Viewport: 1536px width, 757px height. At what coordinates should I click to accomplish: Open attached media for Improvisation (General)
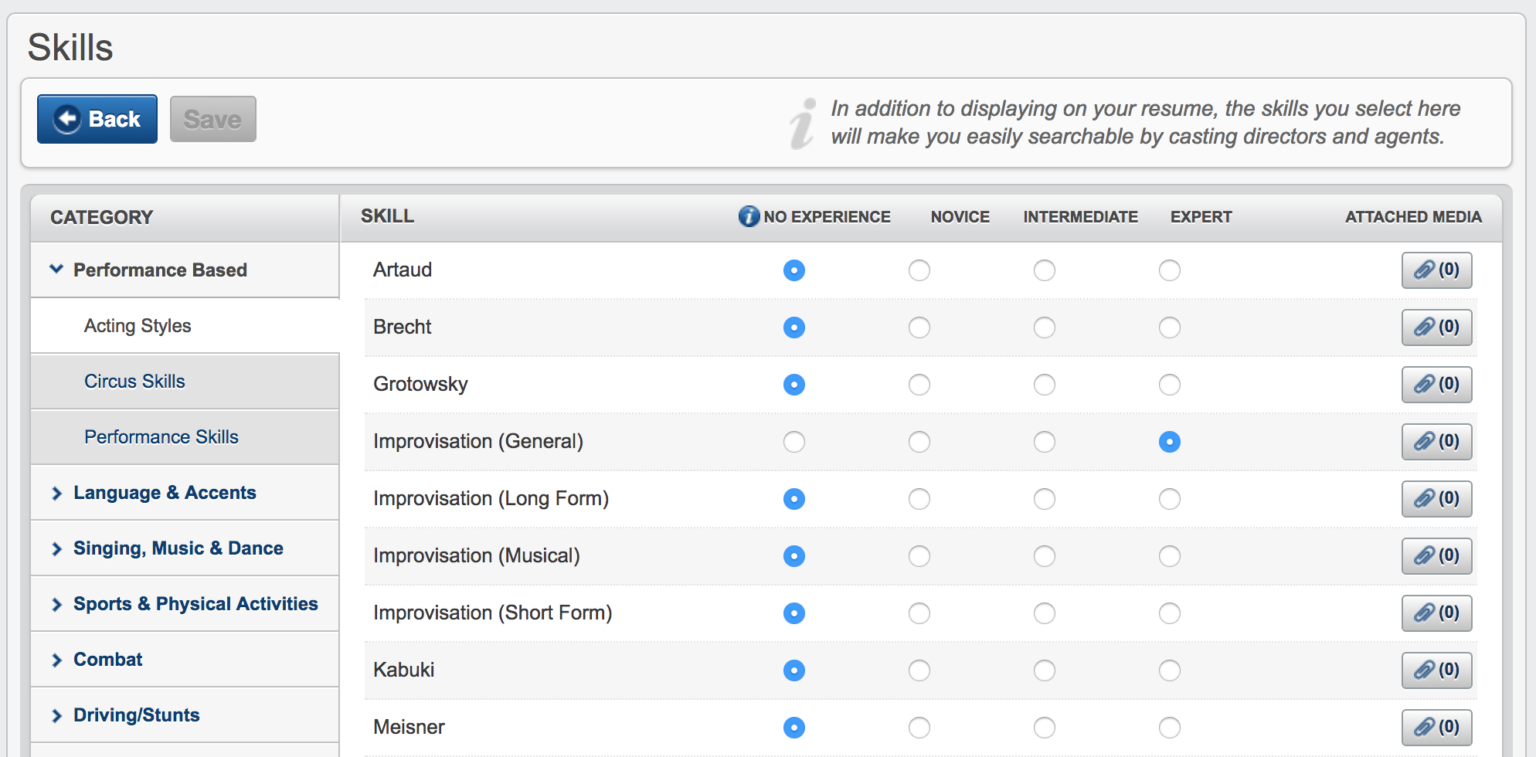1436,441
